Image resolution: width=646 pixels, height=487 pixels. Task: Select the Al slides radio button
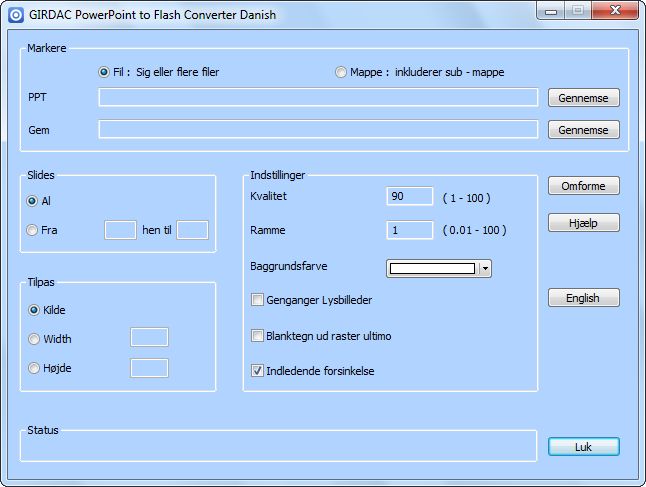tap(32, 201)
